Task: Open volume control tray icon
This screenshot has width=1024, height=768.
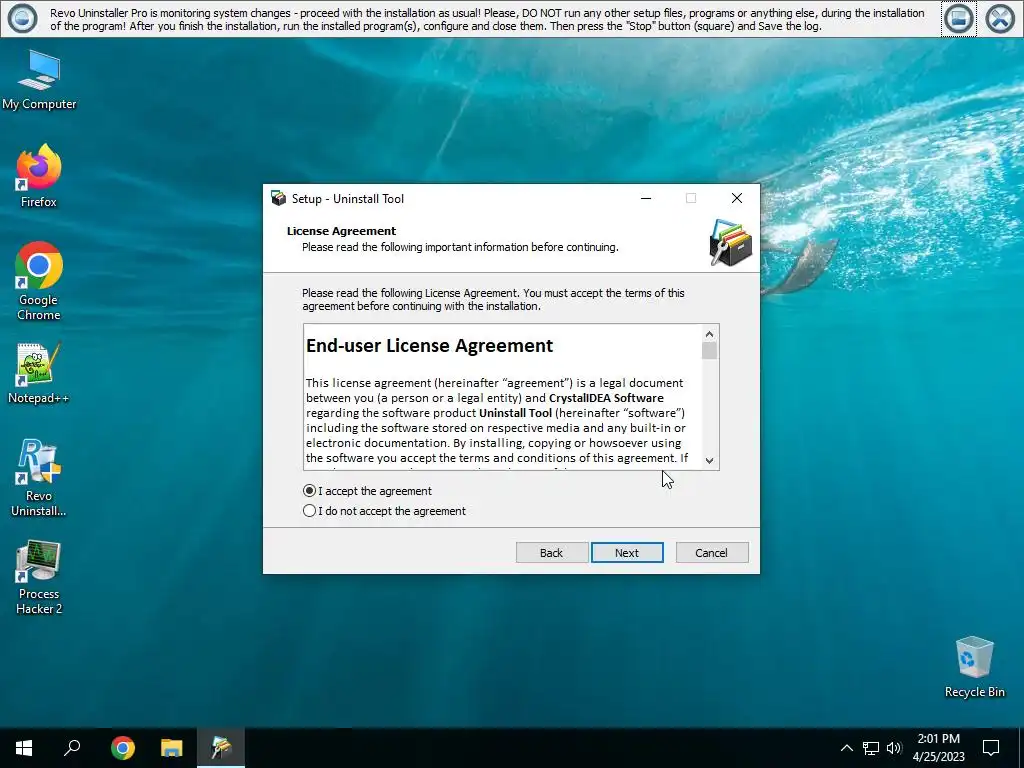Action: [x=894, y=748]
